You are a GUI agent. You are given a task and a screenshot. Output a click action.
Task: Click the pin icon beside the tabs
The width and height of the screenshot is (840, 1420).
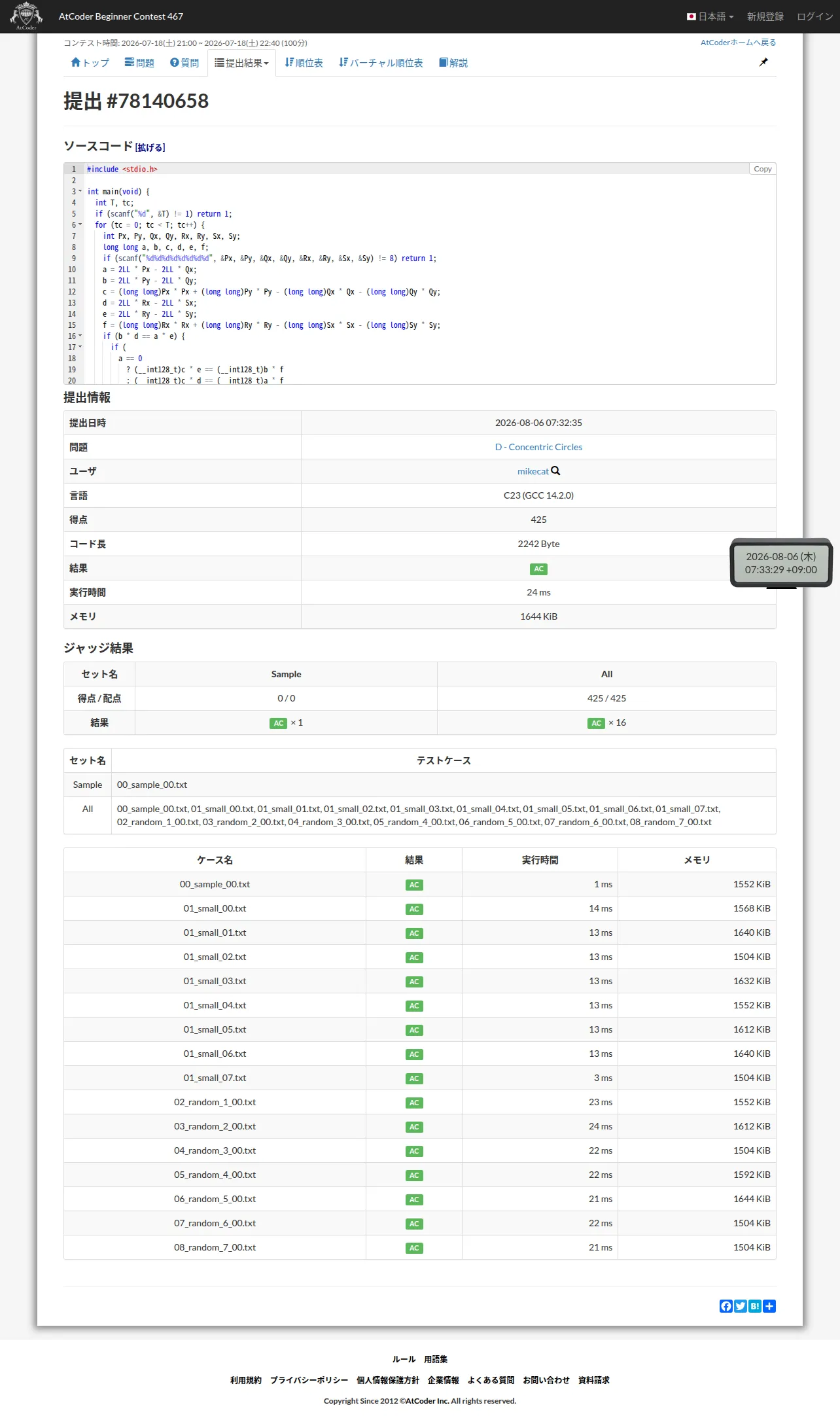[763, 62]
